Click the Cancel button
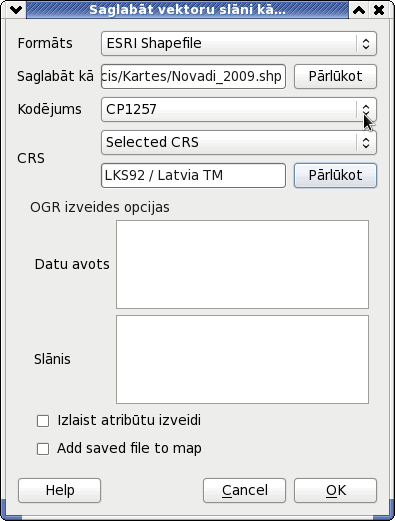The width and height of the screenshot is (395, 521). [x=244, y=490]
